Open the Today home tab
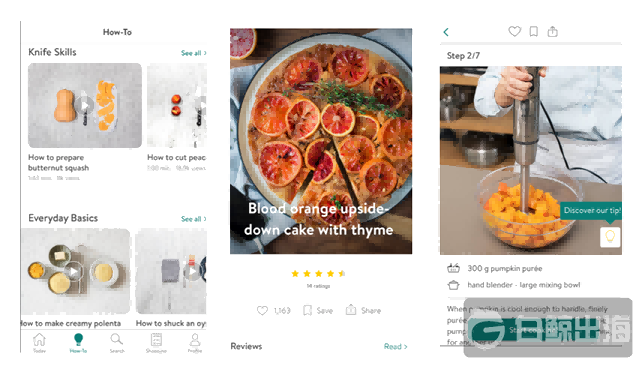 39,343
